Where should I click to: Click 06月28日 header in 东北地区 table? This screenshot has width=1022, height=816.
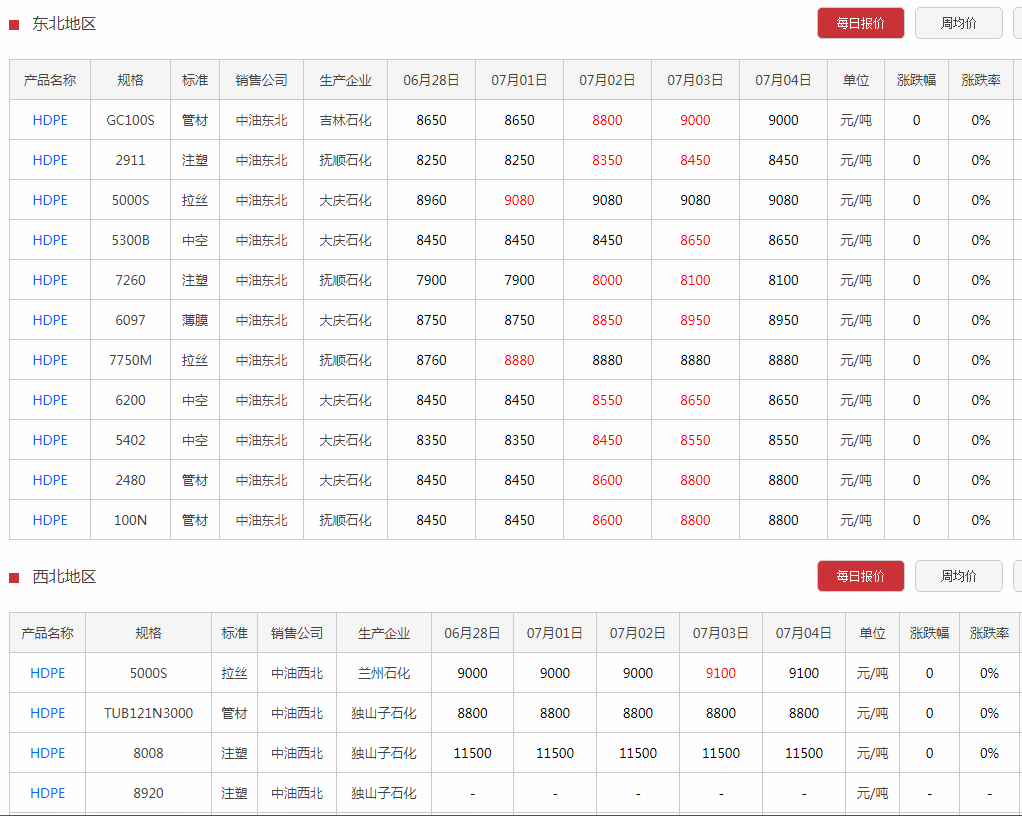431,80
